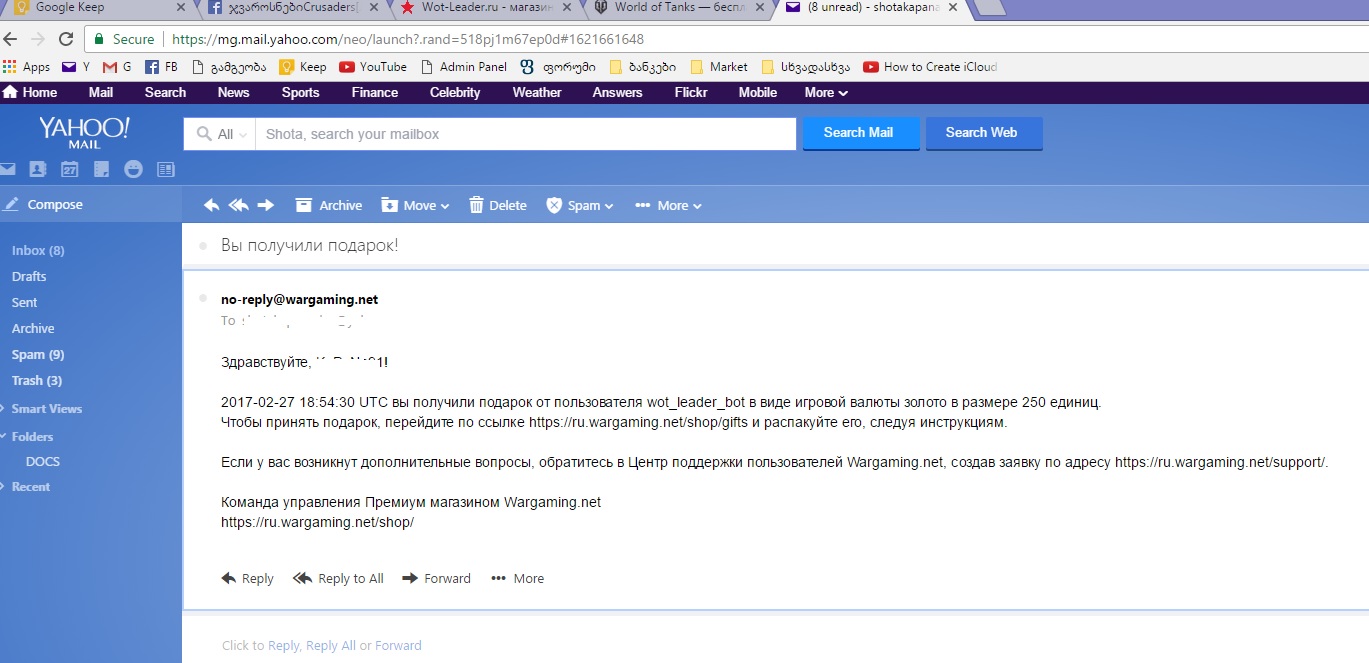The width and height of the screenshot is (1369, 663).
Task: Open the Apps bookmarks shortcut
Action: pos(27,67)
